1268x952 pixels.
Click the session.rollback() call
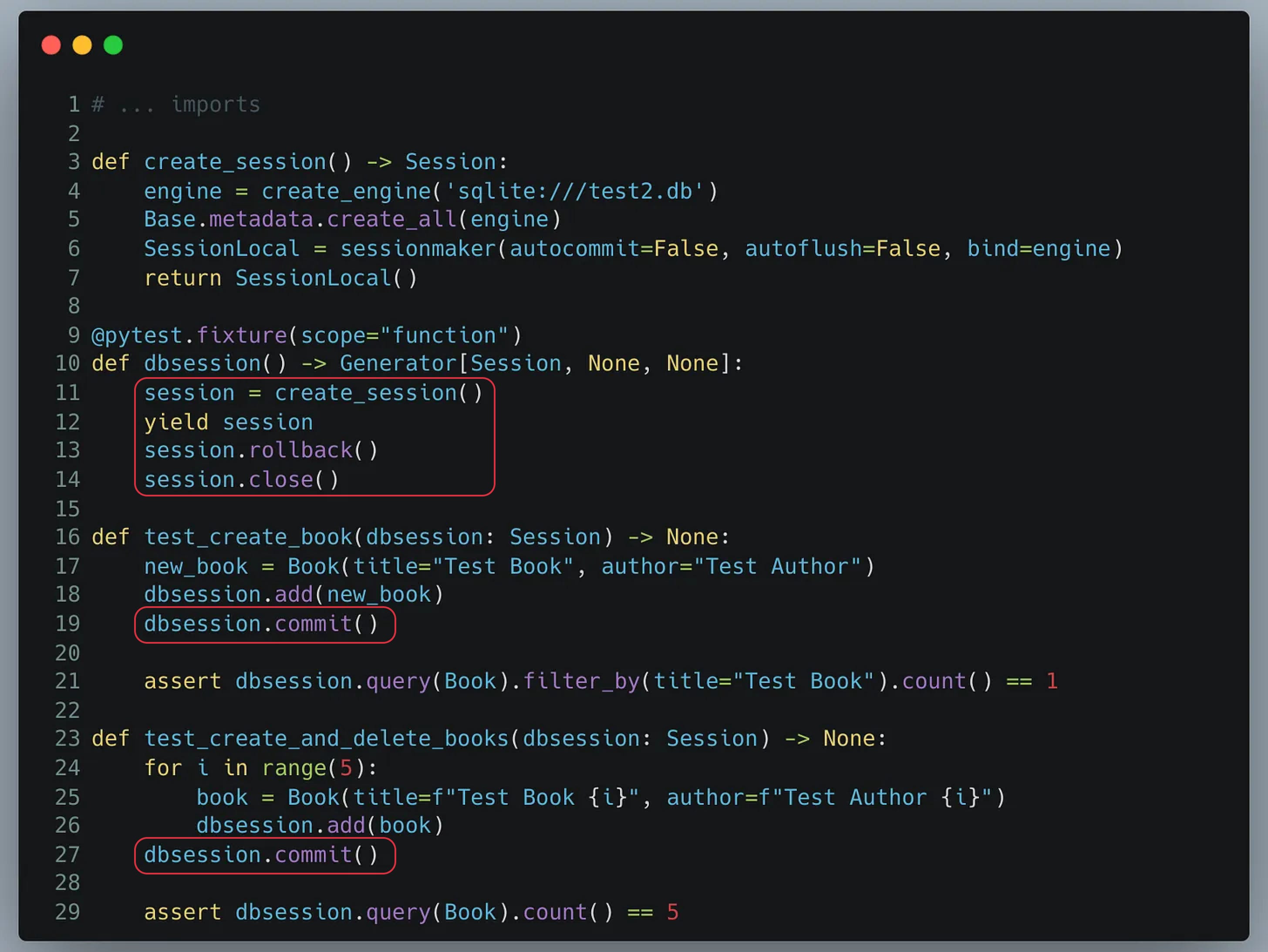261,450
